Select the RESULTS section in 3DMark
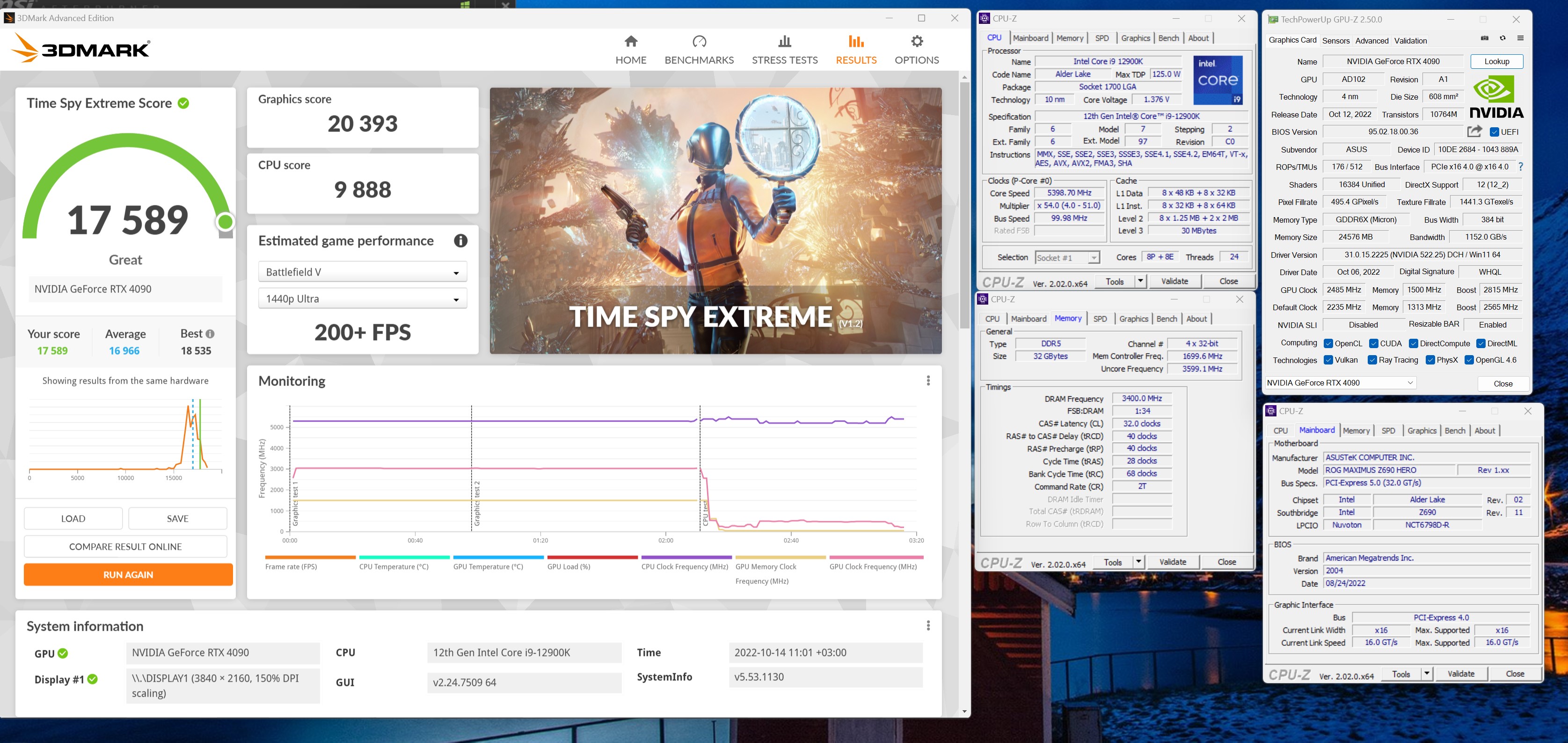Image resolution: width=1568 pixels, height=743 pixels. 856,50
